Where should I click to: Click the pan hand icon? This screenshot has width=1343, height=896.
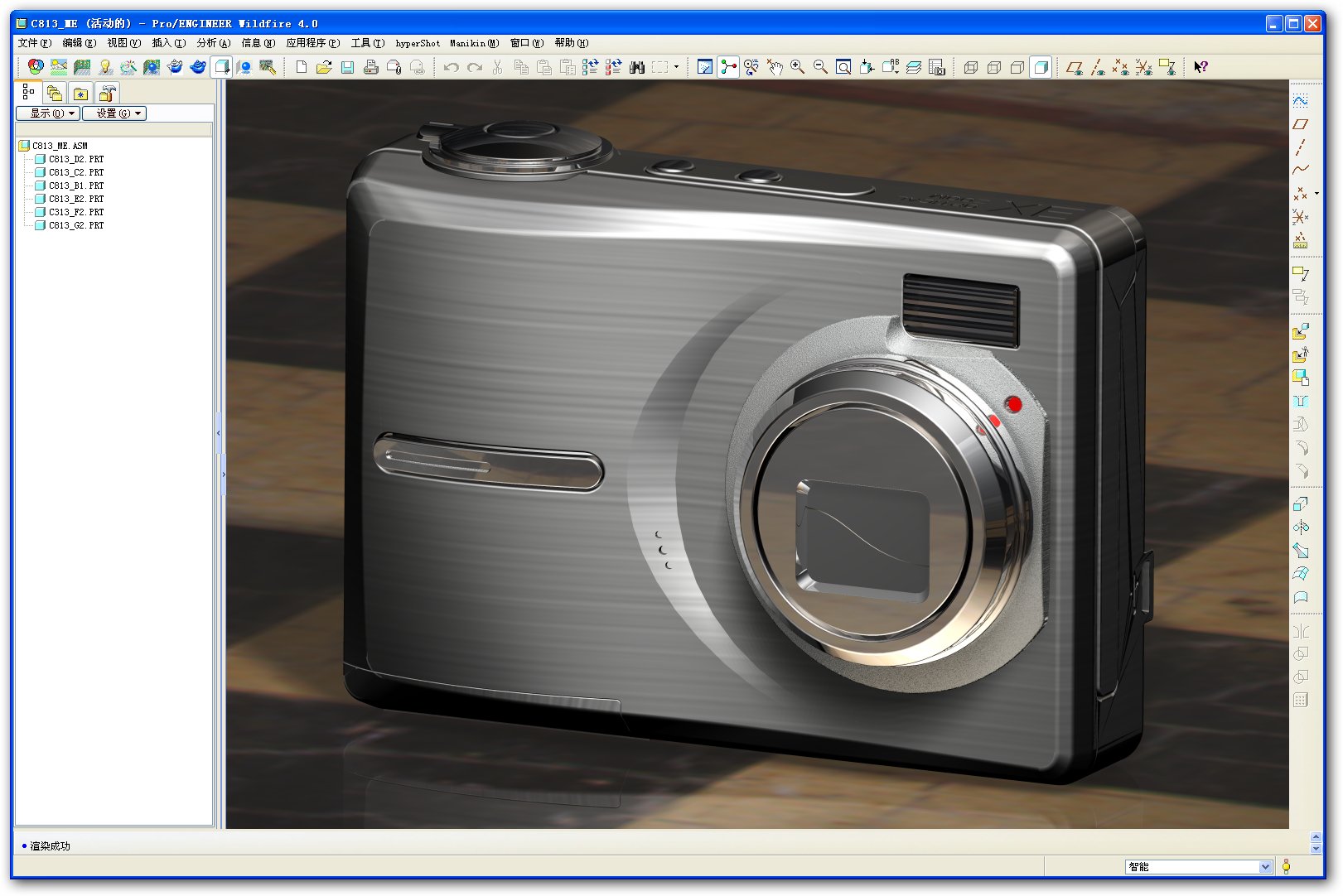click(x=775, y=67)
